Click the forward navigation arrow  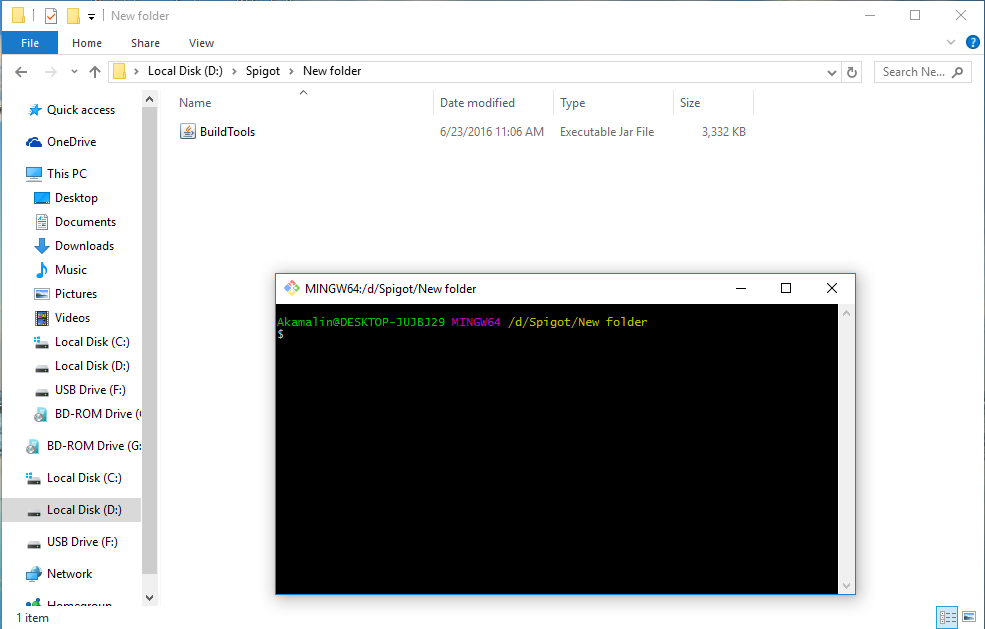tap(50, 72)
